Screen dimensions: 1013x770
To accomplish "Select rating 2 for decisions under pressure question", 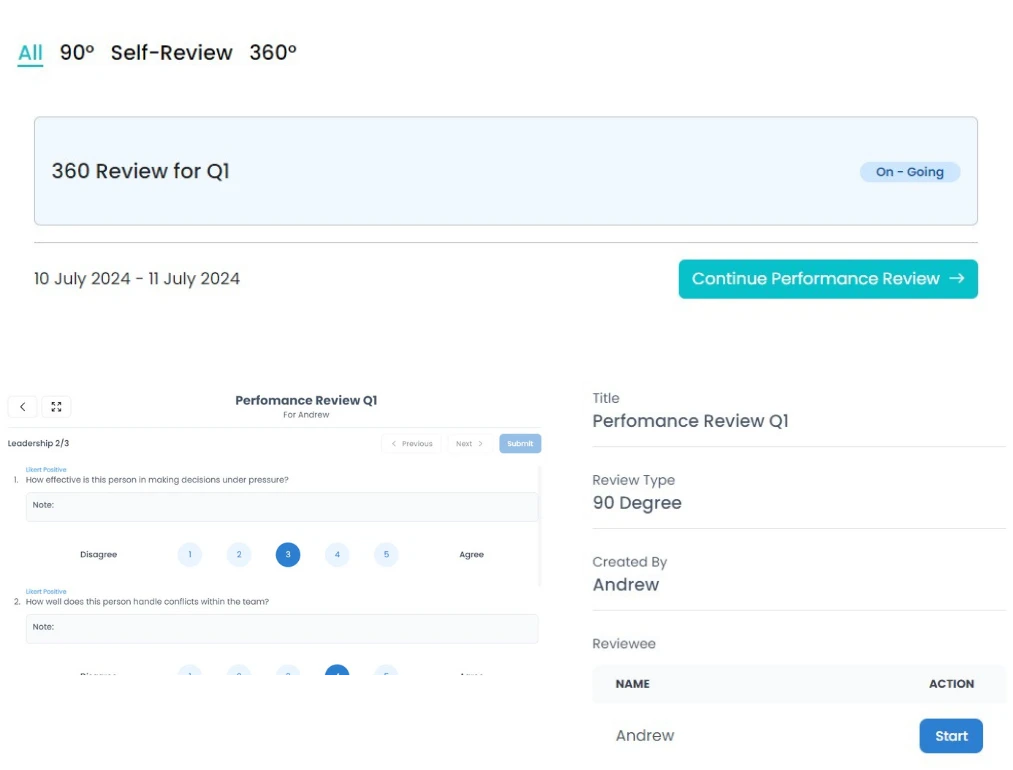I will point(238,554).
